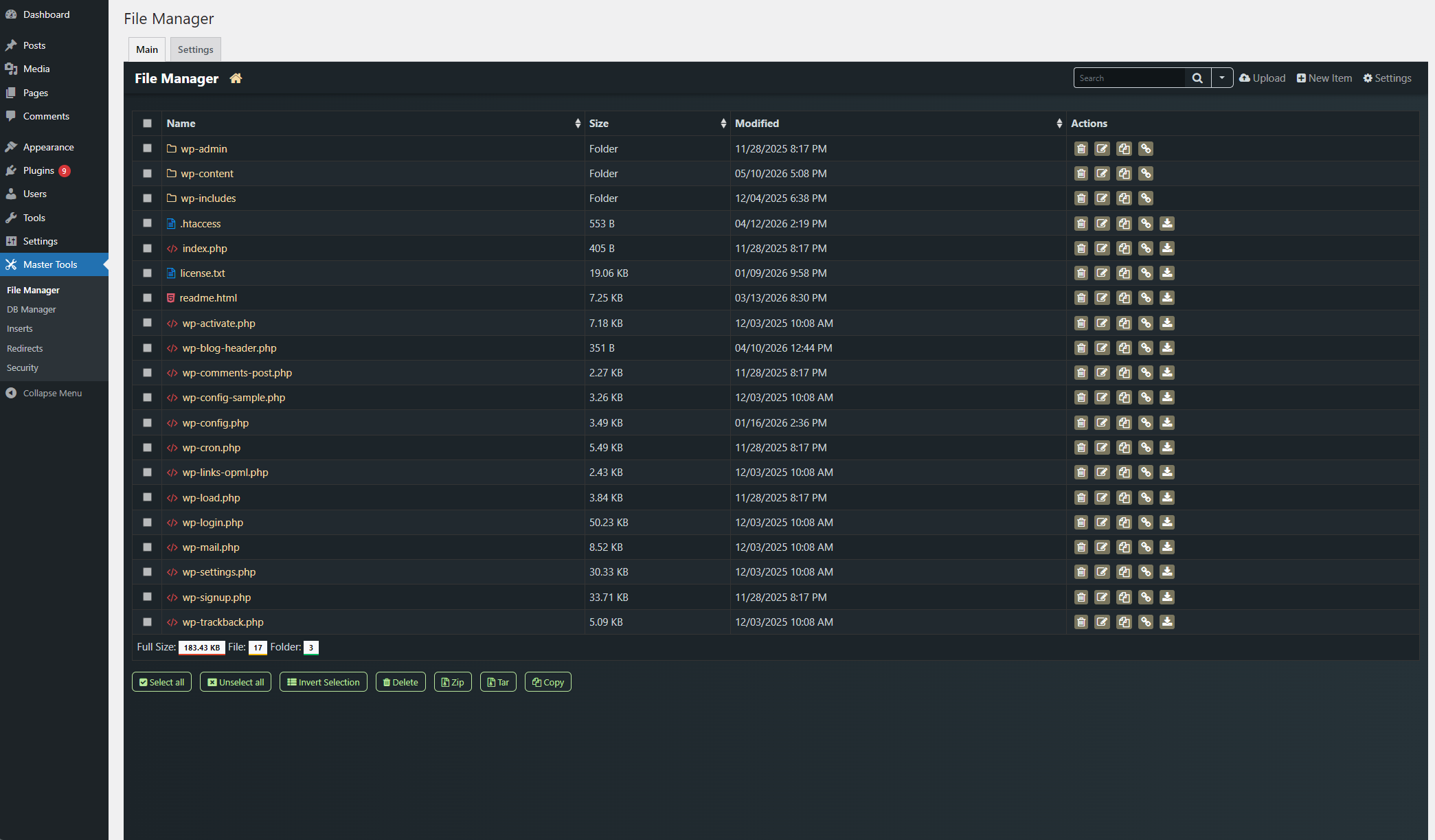Sort files by the Name column arrows

[578, 124]
